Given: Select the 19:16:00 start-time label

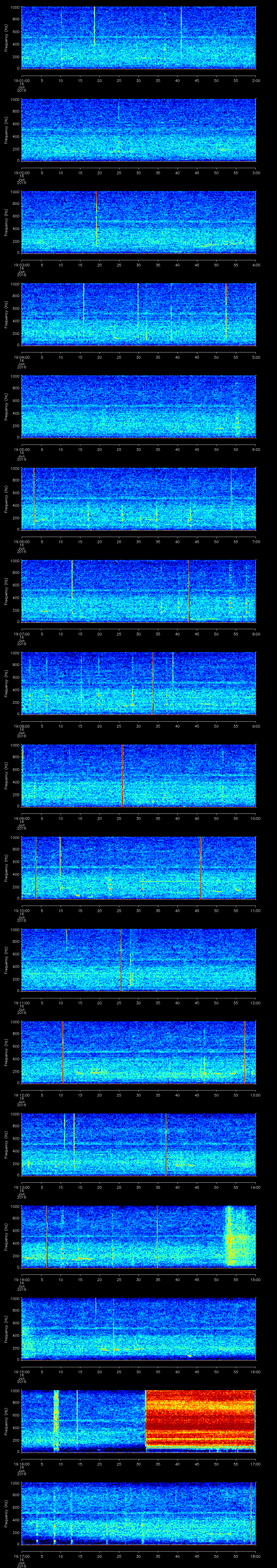Looking at the screenshot, I should [x=21, y=1464].
